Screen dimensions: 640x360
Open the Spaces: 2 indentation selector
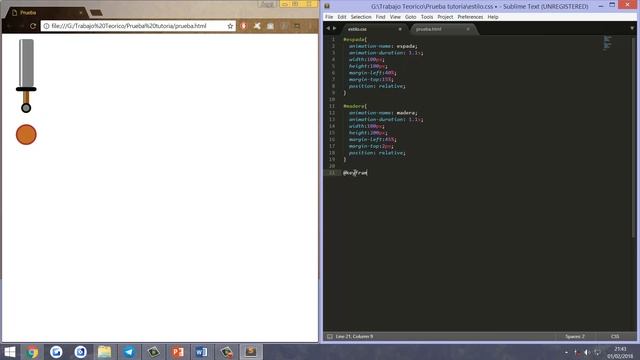tap(575, 336)
